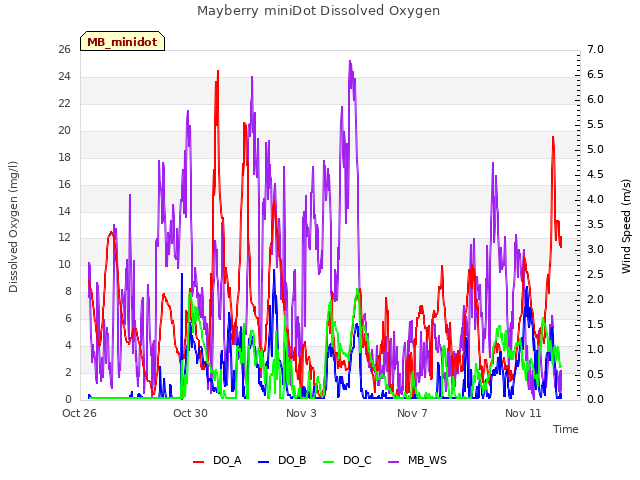Image resolution: width=640 pixels, height=480 pixels.
Task: Click the Wind Speed (m/s) axis label
Action: (x=626, y=226)
